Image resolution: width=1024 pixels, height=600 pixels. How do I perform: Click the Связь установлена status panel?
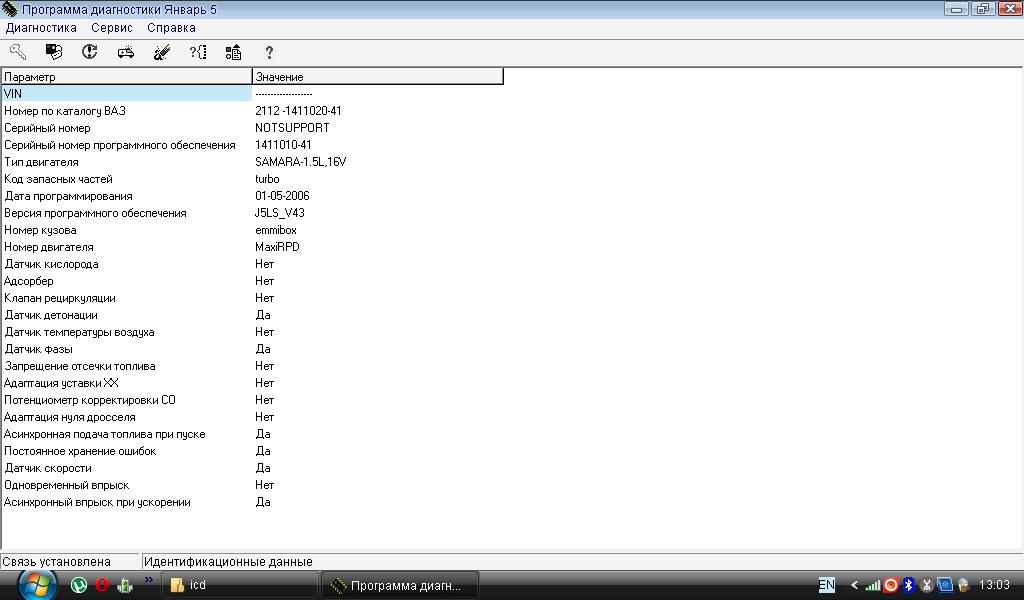(70, 561)
